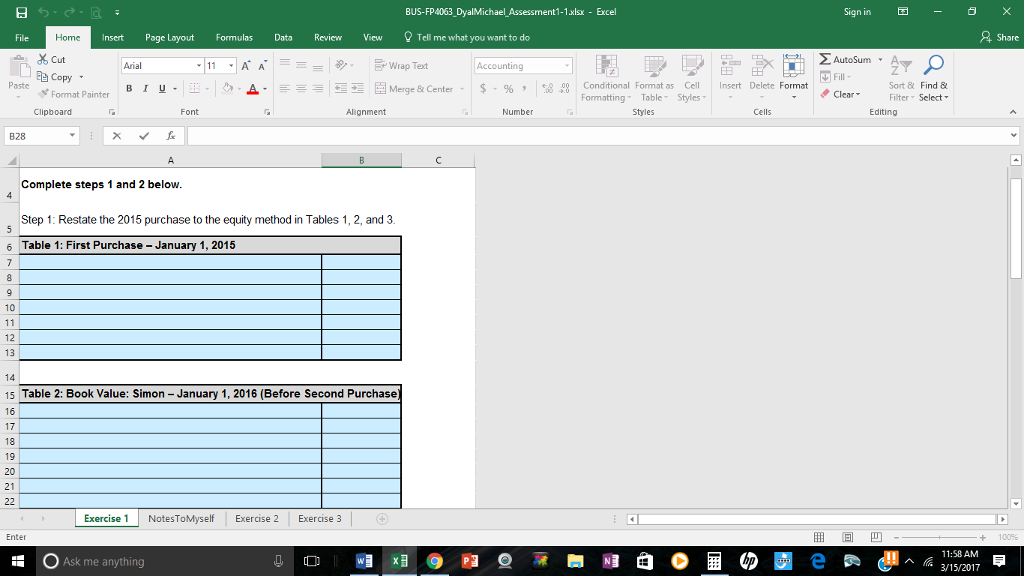
Task: Click the zoom slider in status bar
Action: pos(939,537)
